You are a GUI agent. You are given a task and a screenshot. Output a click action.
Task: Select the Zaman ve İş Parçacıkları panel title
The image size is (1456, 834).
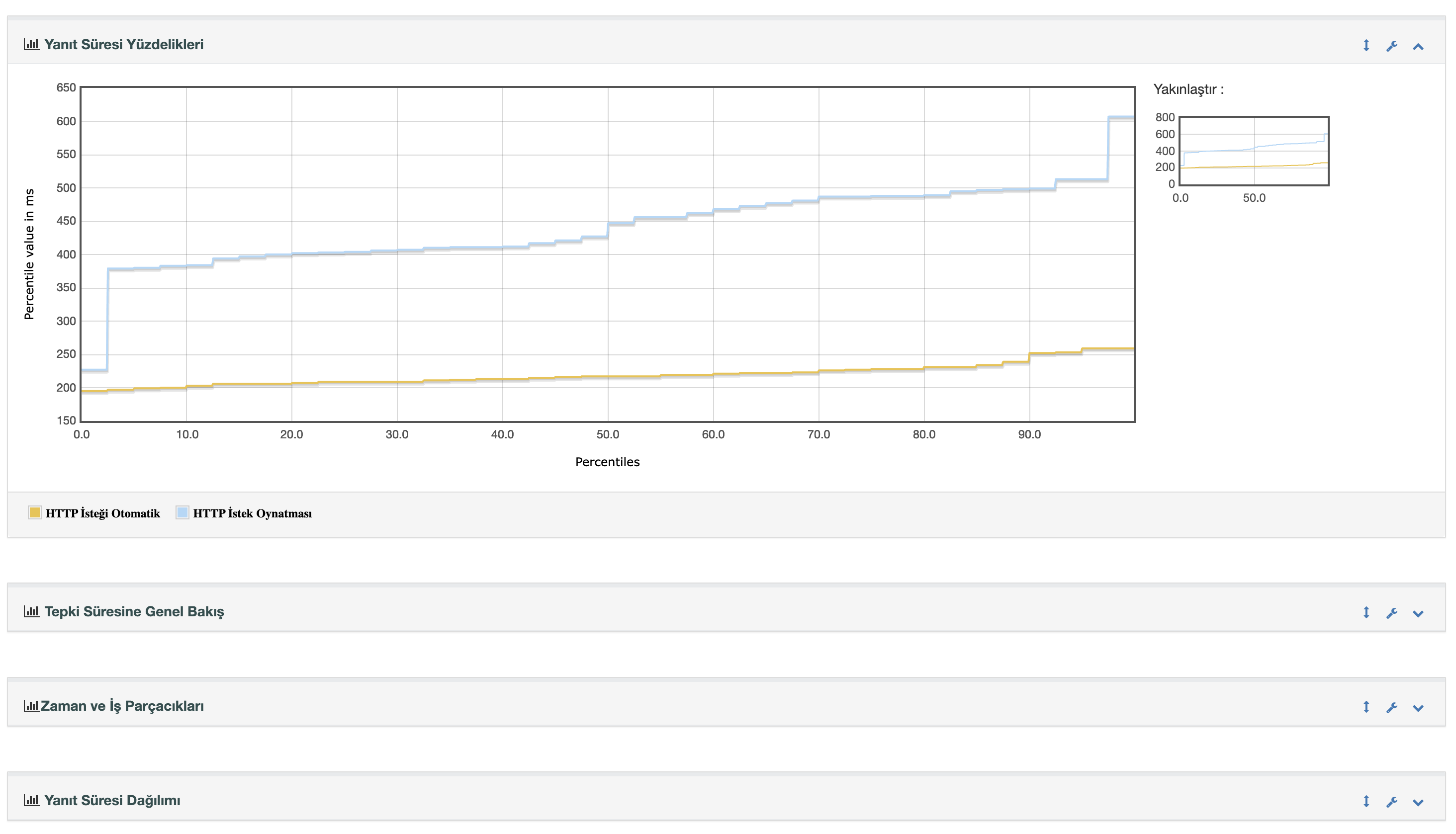122,706
